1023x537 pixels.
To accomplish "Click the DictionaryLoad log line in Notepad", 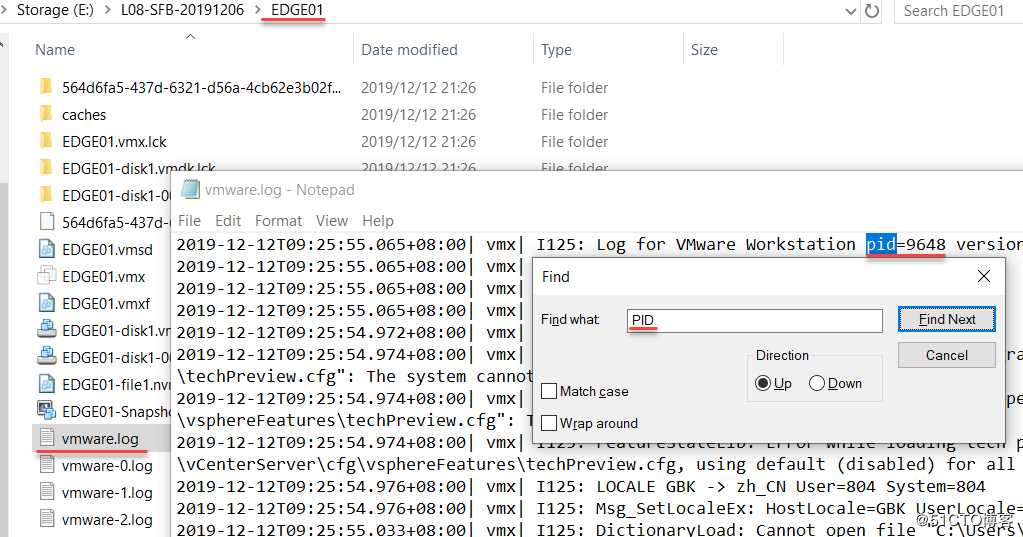I will pos(600,529).
